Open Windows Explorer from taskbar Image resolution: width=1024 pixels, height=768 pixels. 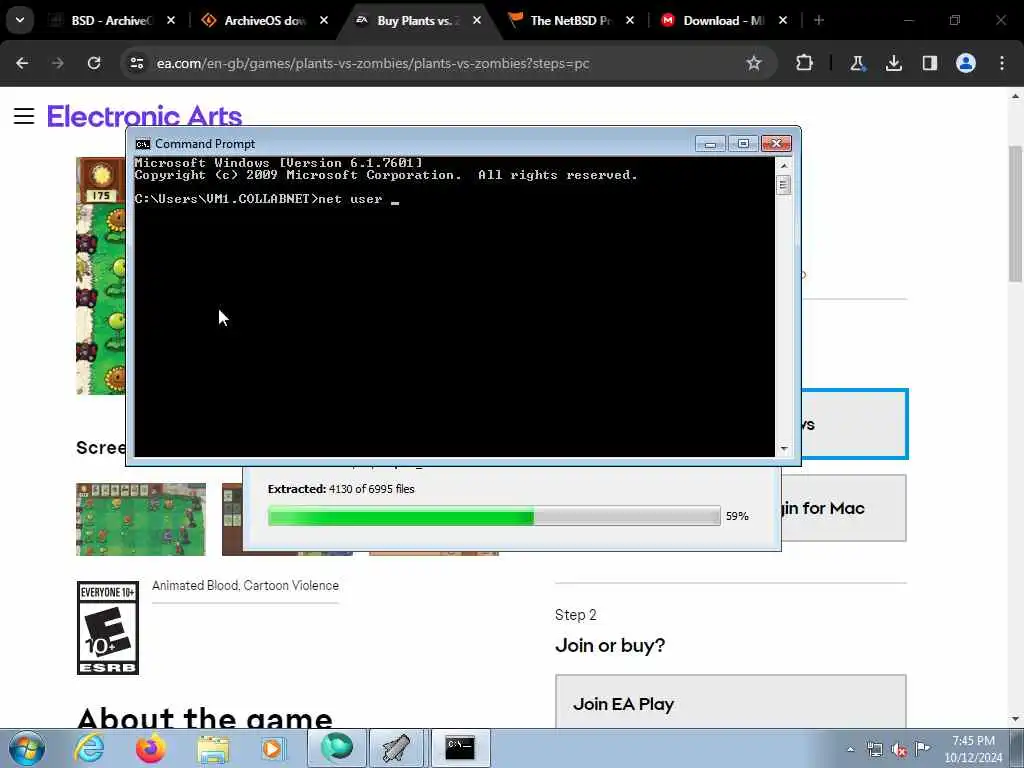coord(213,748)
